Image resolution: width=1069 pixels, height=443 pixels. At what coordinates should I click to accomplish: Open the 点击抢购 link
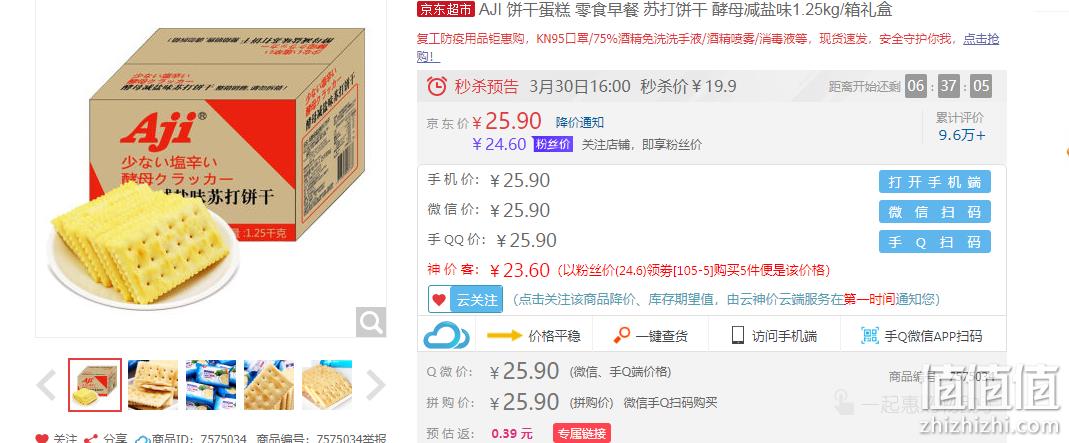980,40
